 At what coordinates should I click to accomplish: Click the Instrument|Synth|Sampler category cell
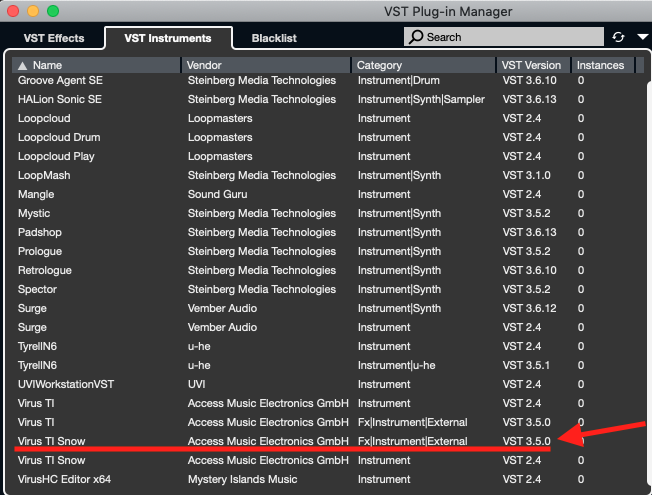421,99
